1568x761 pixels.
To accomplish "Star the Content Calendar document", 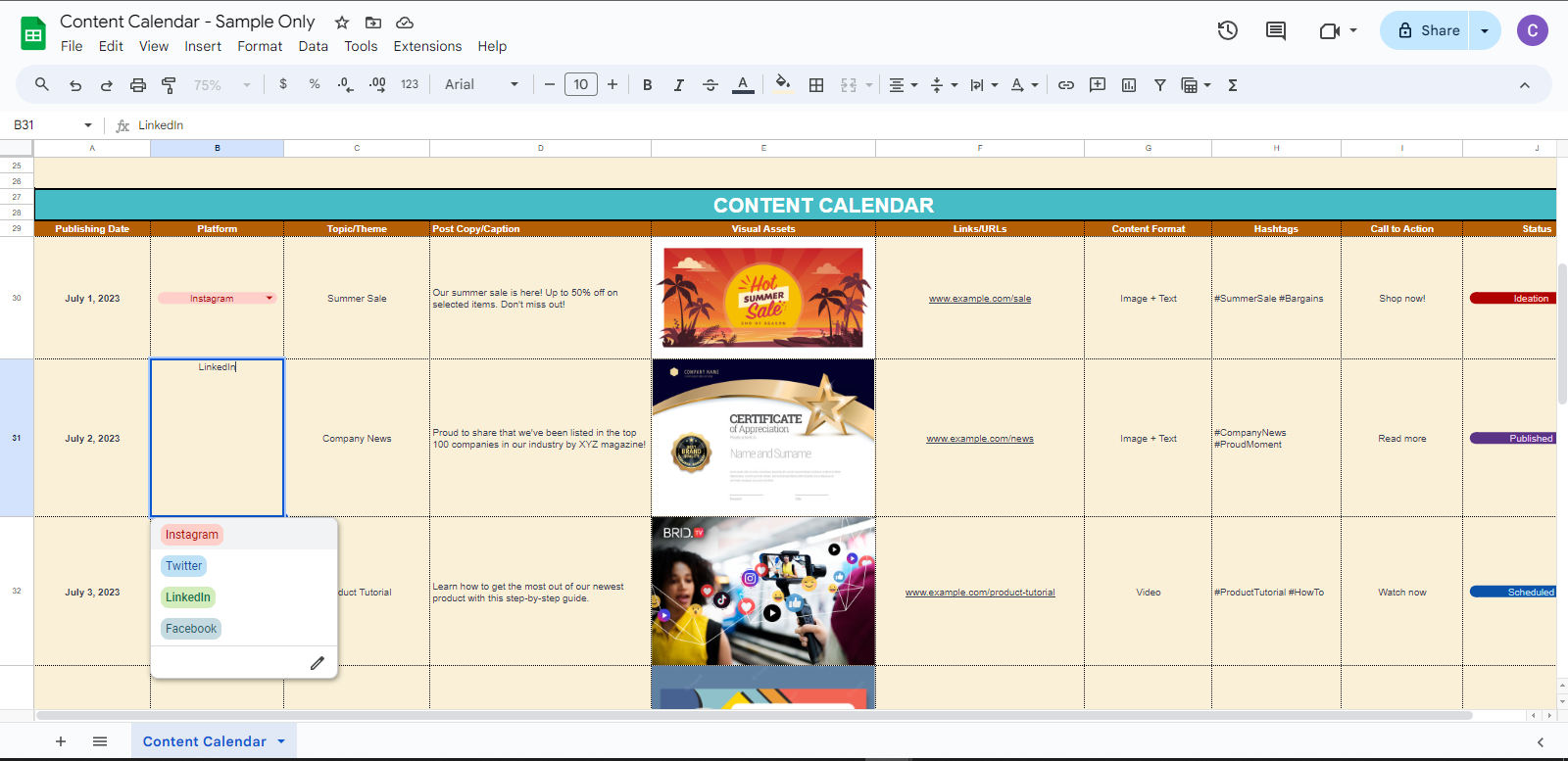I will pos(342,23).
